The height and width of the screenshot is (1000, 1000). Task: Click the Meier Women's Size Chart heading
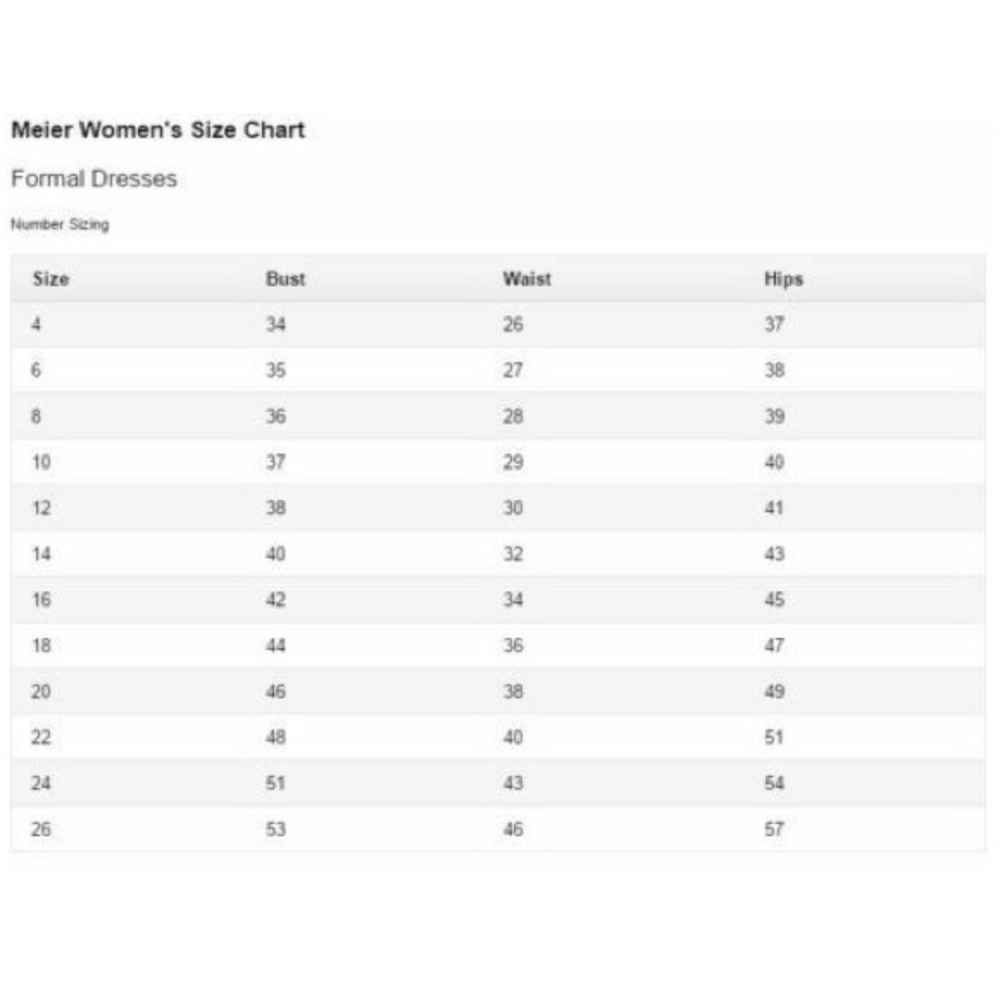pos(158,130)
